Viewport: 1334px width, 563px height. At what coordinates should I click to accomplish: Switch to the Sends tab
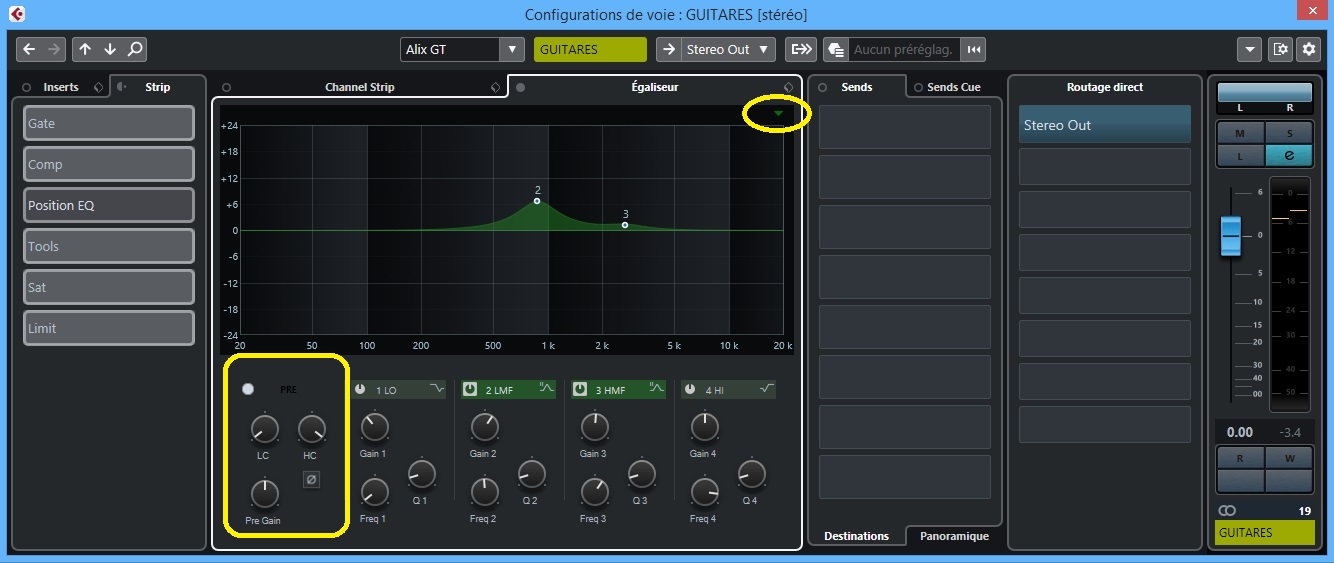(x=857, y=87)
